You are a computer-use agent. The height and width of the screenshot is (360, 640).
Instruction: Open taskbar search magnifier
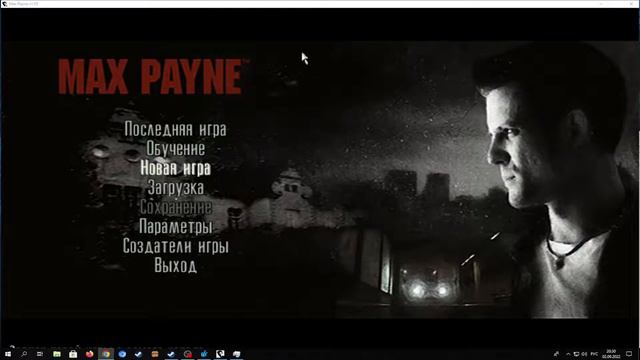click(24, 354)
